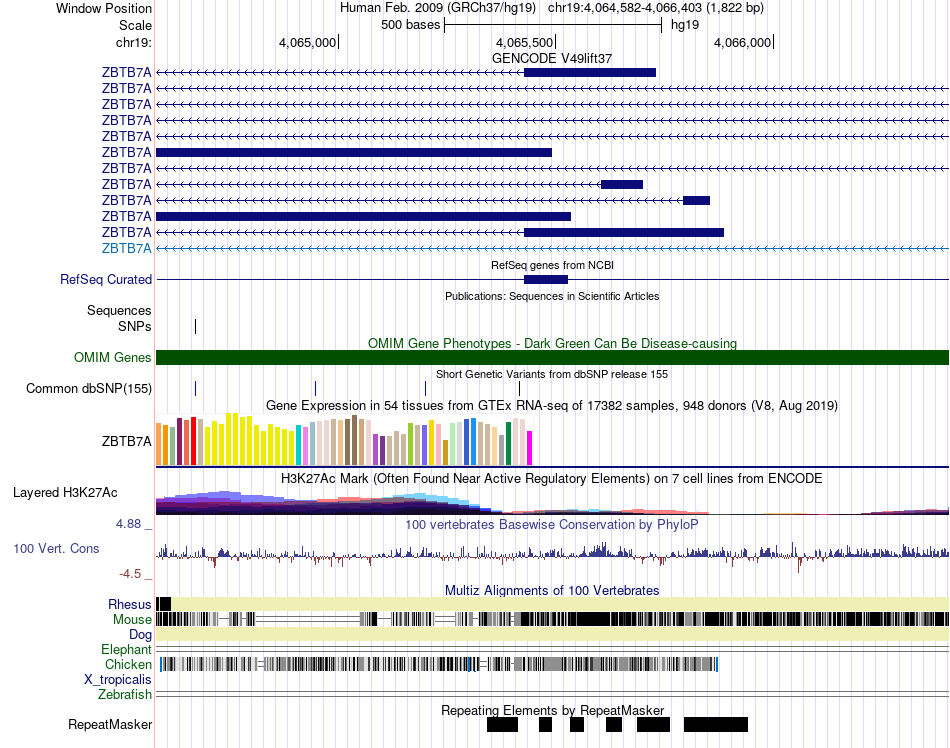This screenshot has width=950, height=748.
Task: Click the X_tropicalis species label
Action: coord(118,680)
